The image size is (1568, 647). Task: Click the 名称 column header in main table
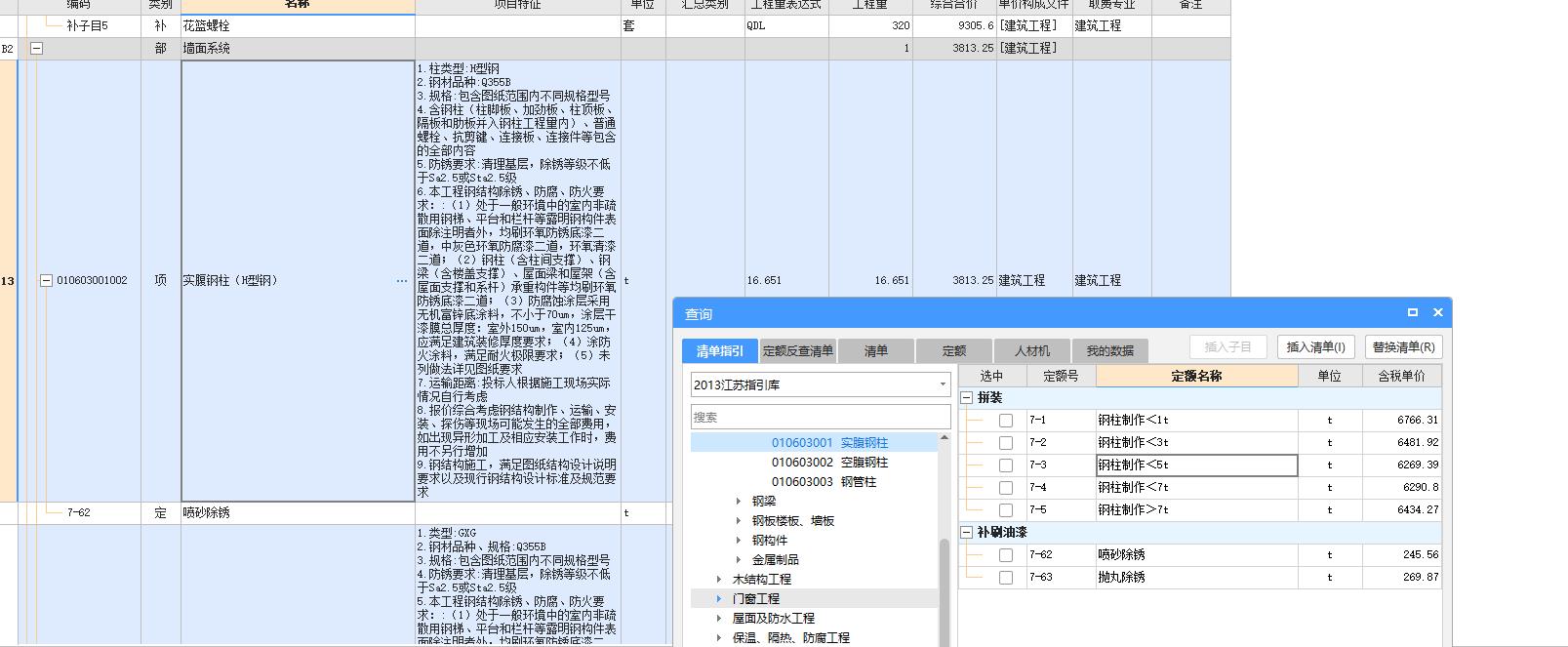pos(298,5)
